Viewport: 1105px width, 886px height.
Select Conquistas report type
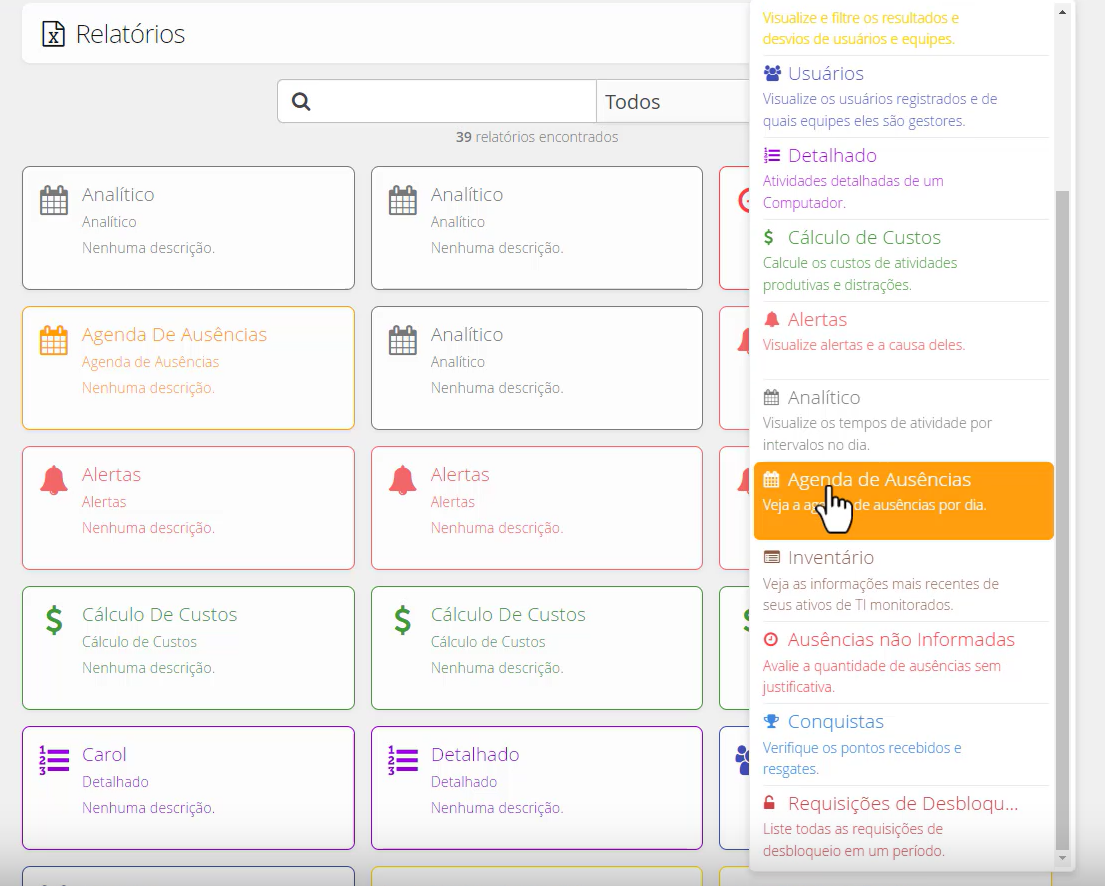[903, 745]
